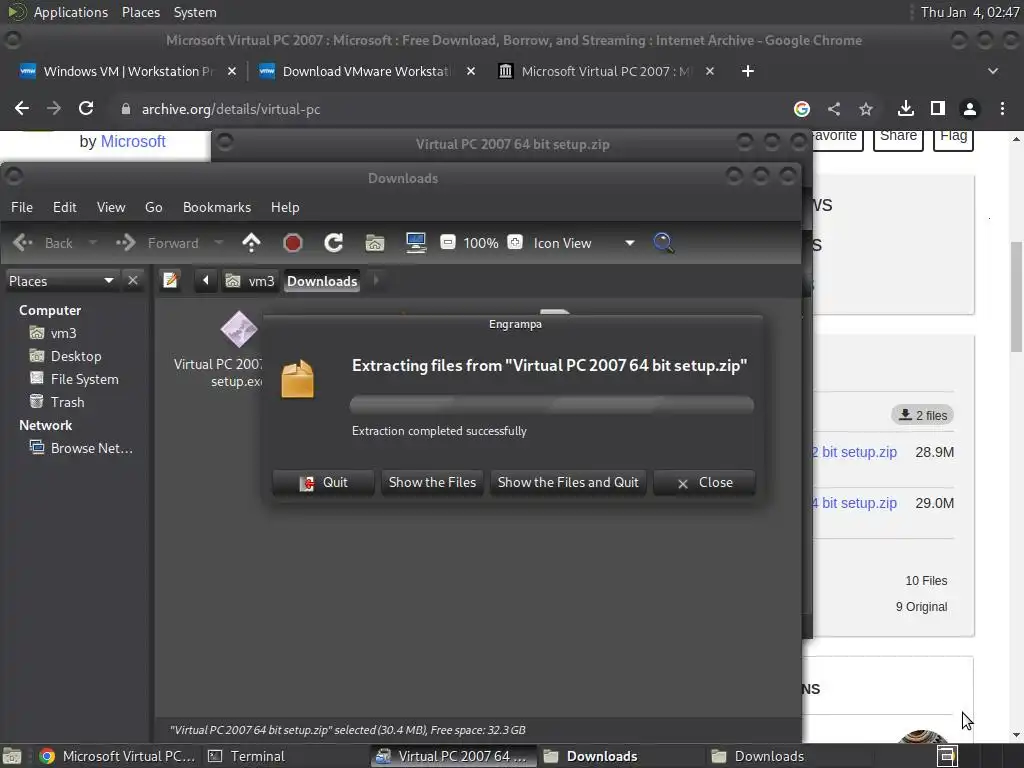Image resolution: width=1024 pixels, height=768 pixels.
Task: Expand the Chrome tab search chevron
Action: (x=993, y=71)
